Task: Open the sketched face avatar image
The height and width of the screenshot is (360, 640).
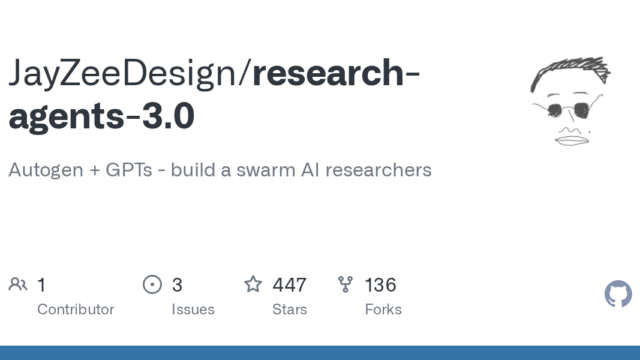Action: click(x=571, y=101)
